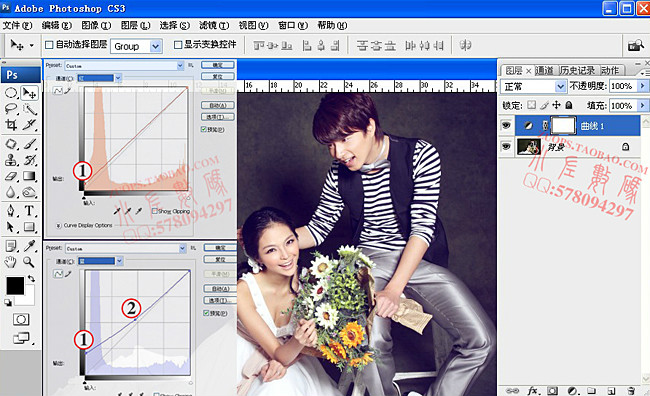Open the 文件 menu

click(17, 26)
